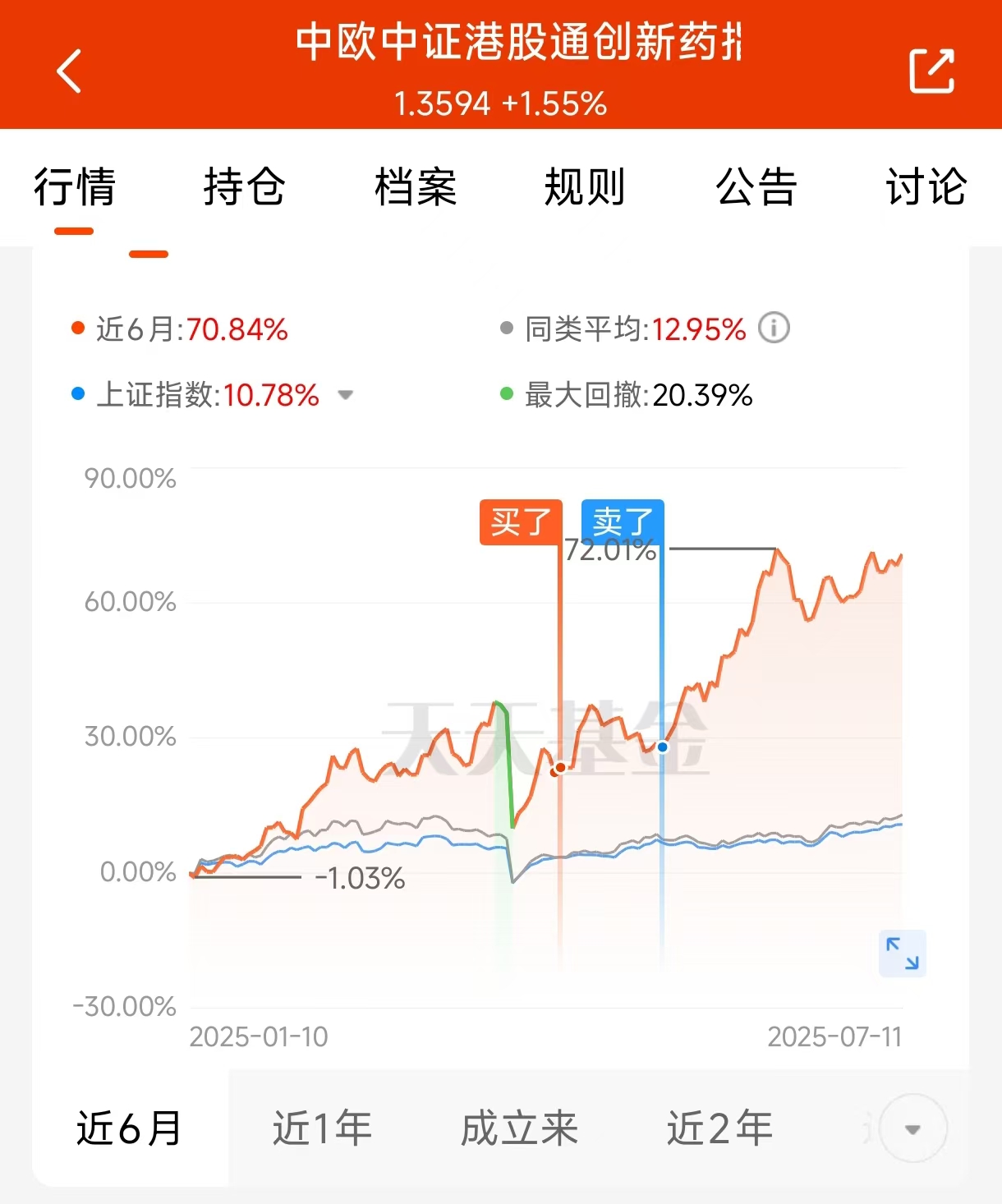Screen dimensions: 1002x1204
Task: Open the 讨论 tab
Action: (x=926, y=186)
